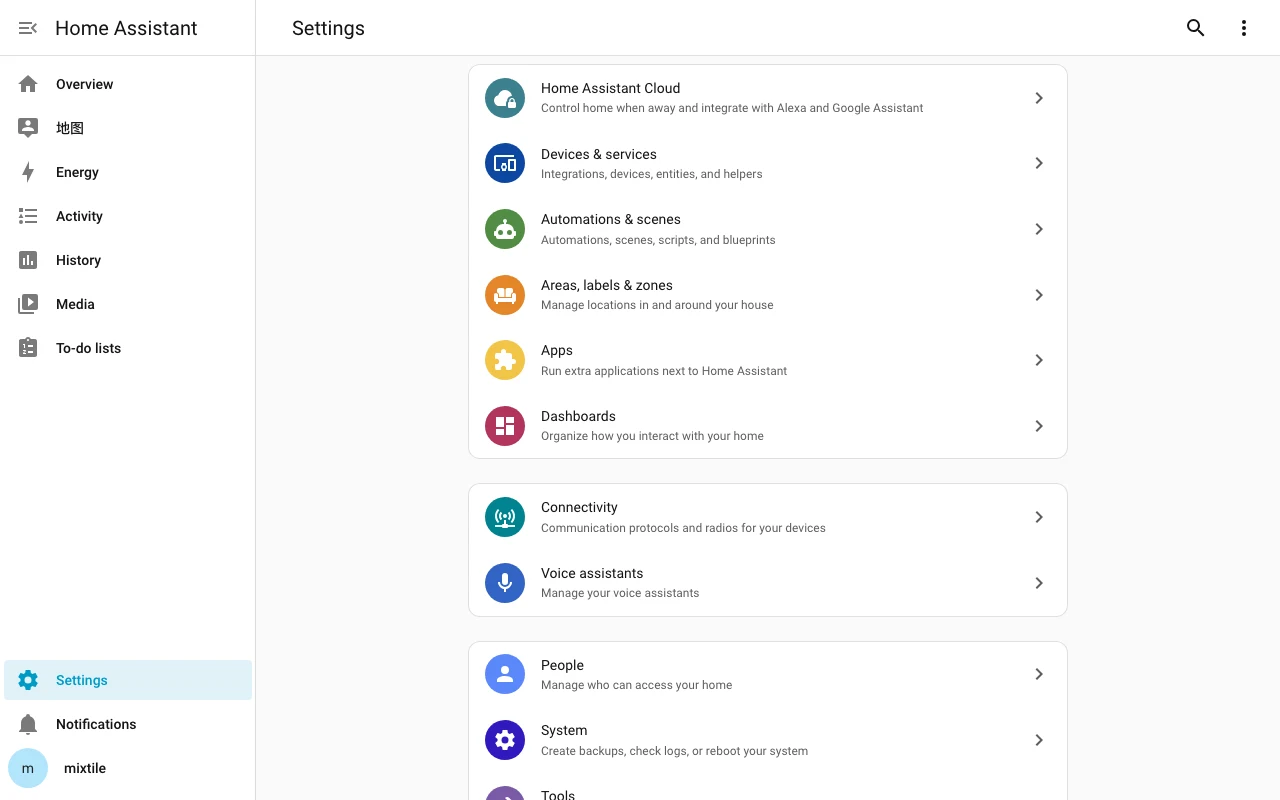Screen dimensions: 1280x800
Task: Expand the Apps row chevron
Action: [1039, 360]
